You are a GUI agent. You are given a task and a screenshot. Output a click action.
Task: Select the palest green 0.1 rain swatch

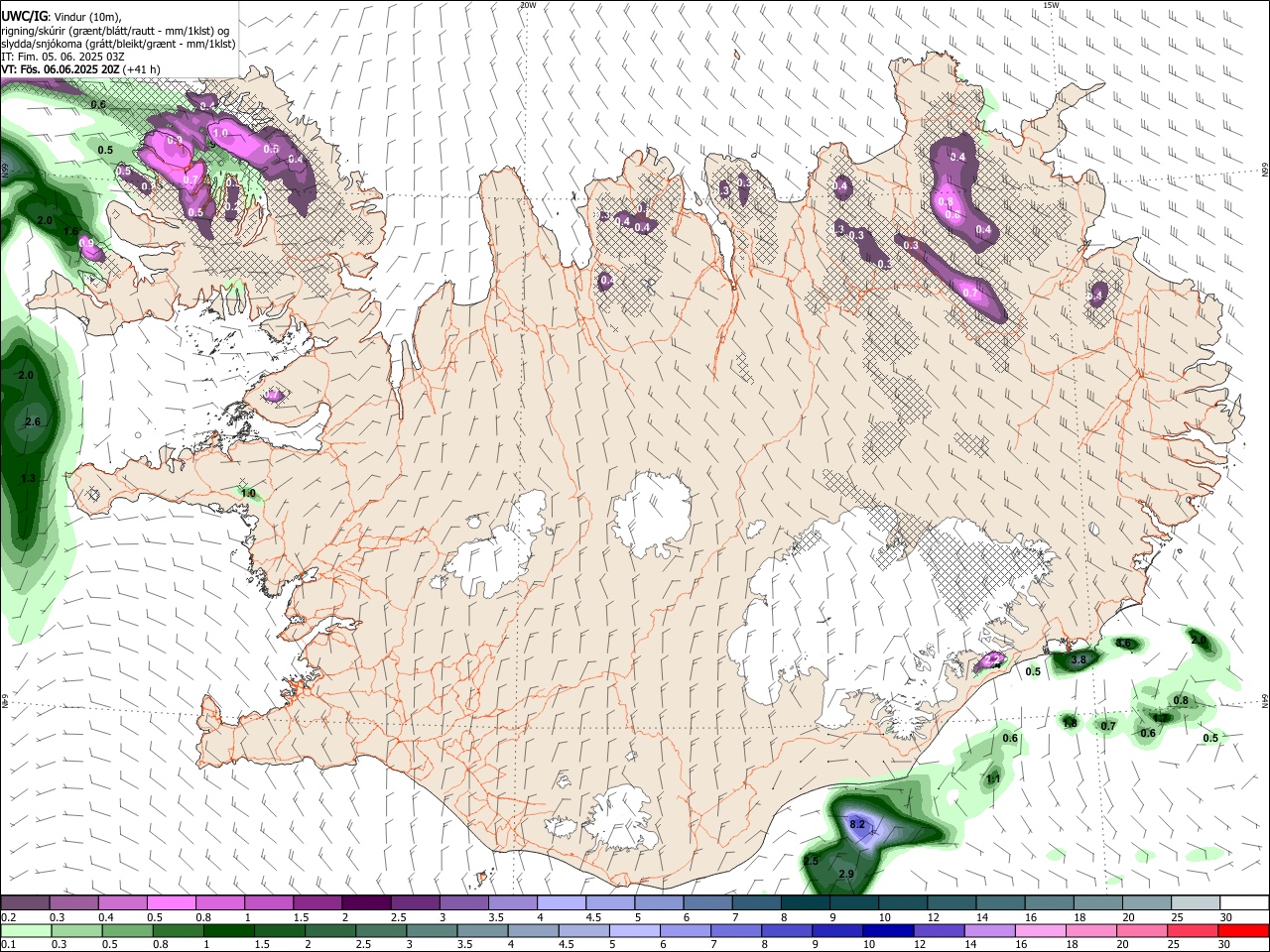pyautogui.click(x=26, y=931)
